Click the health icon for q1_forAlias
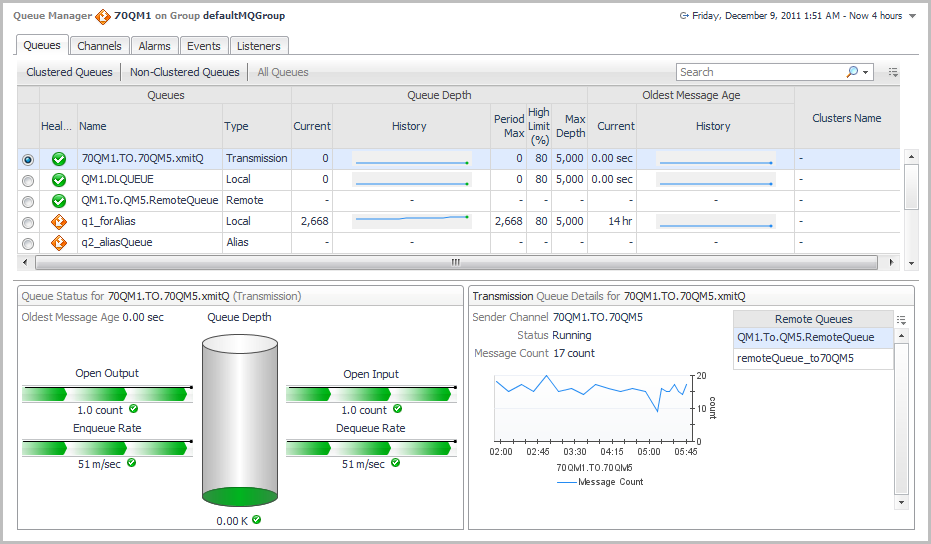931x544 pixels. coord(59,222)
